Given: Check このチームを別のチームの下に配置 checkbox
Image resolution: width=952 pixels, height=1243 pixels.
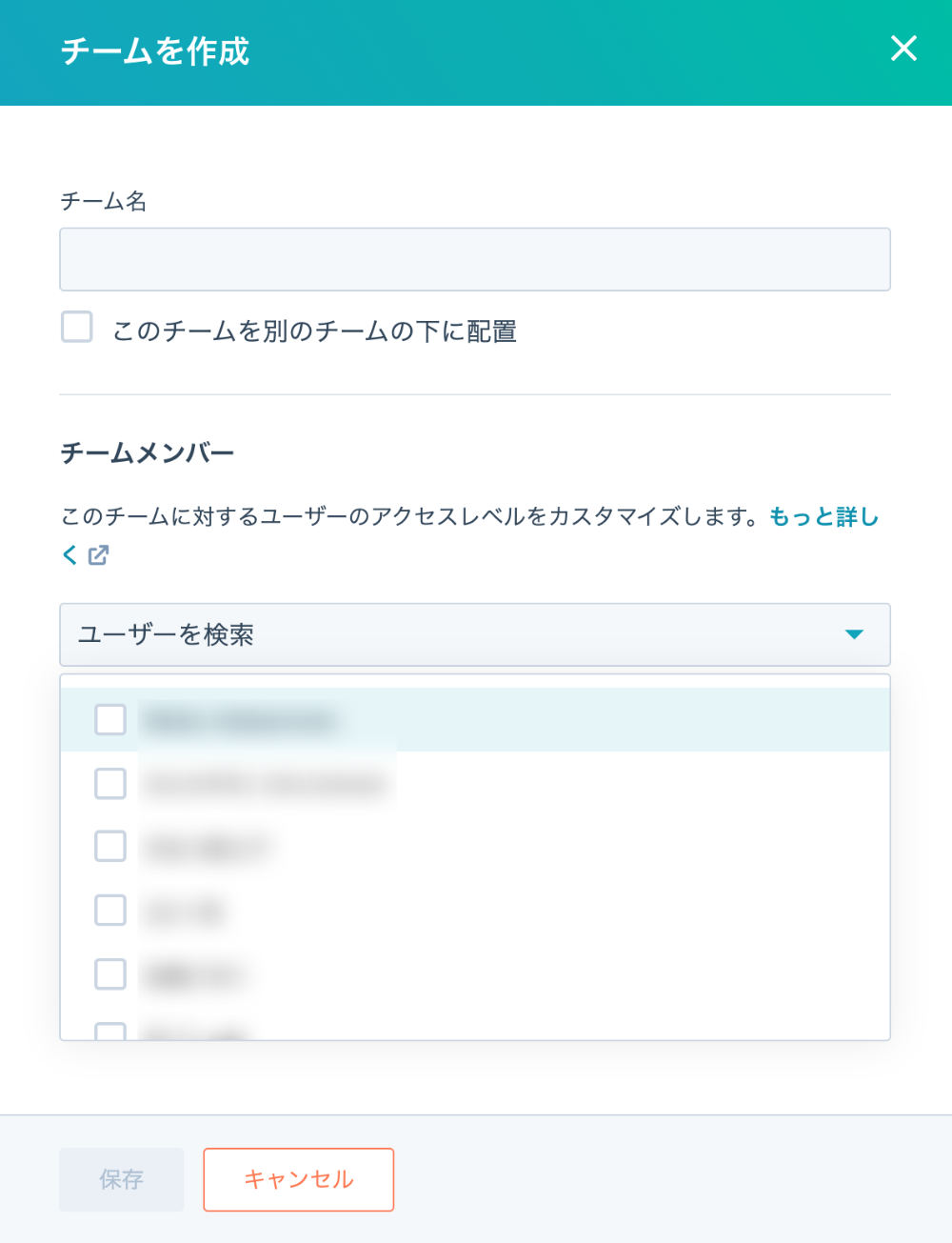Looking at the screenshot, I should coord(77,327).
